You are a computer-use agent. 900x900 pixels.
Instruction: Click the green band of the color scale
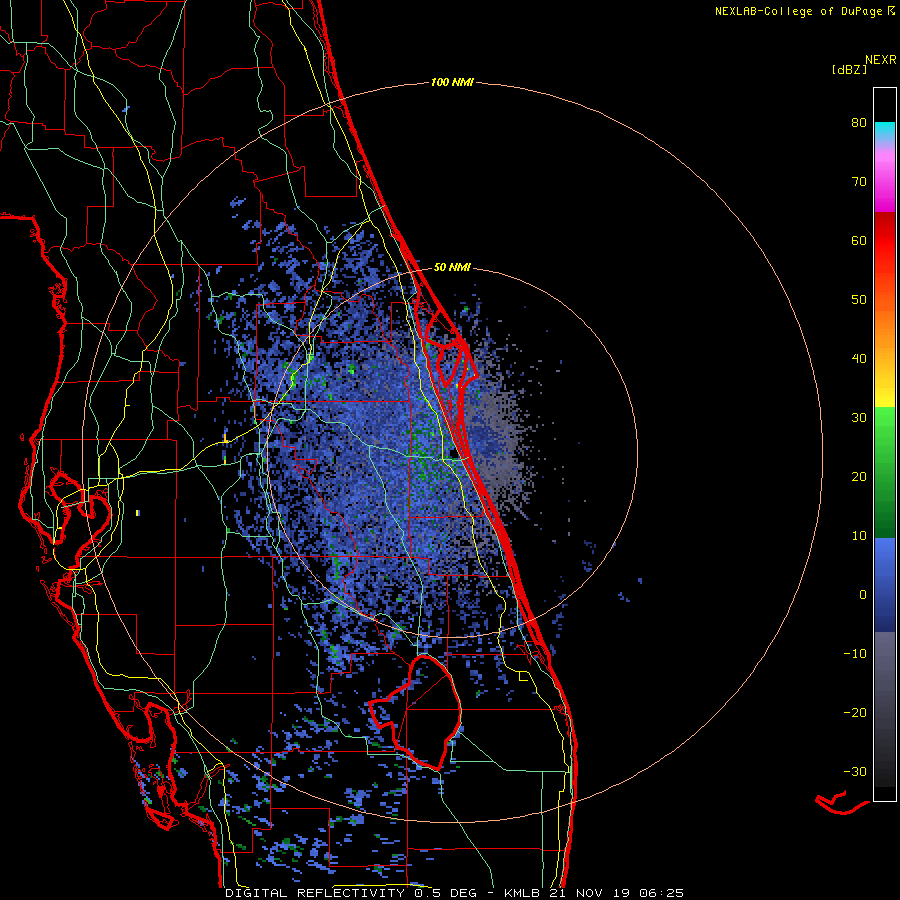click(x=885, y=473)
